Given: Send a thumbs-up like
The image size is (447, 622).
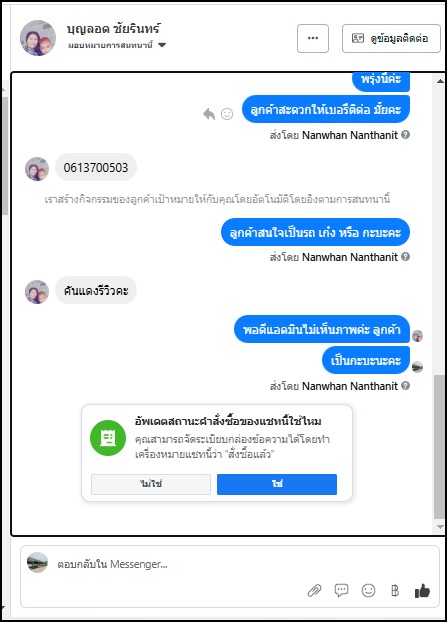Looking at the screenshot, I should click(422, 591).
